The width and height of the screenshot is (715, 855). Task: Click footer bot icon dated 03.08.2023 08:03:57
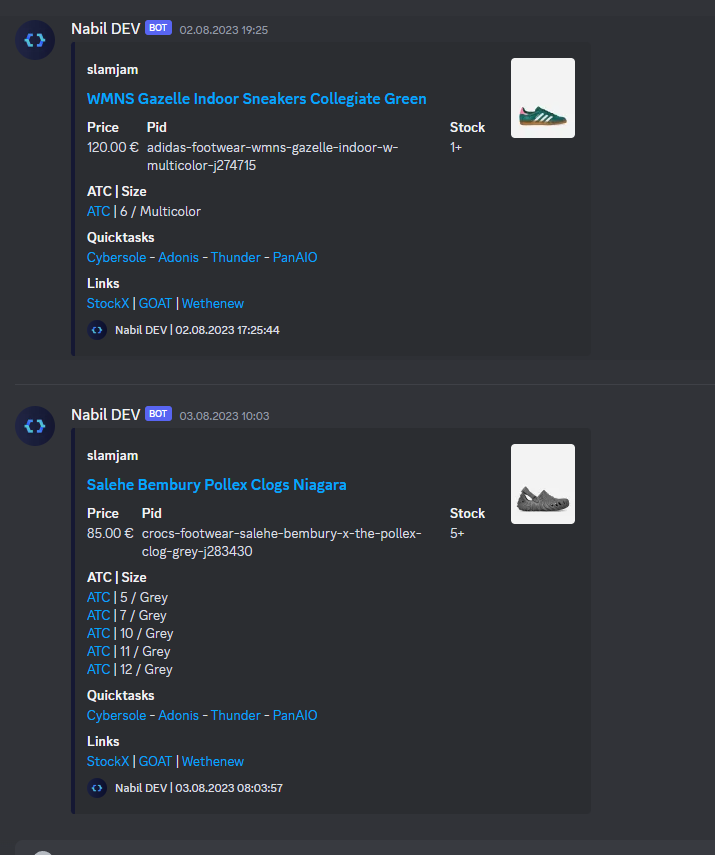point(97,788)
